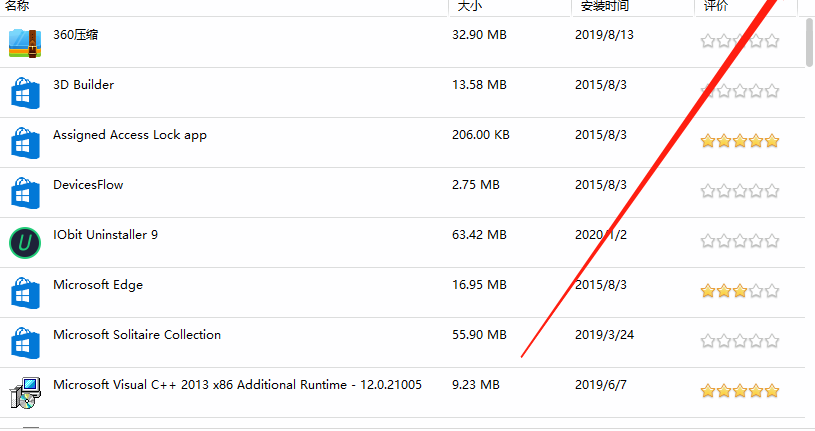Click the 16.95 MB size value
Viewport: 815px width, 431px height.
(x=479, y=284)
